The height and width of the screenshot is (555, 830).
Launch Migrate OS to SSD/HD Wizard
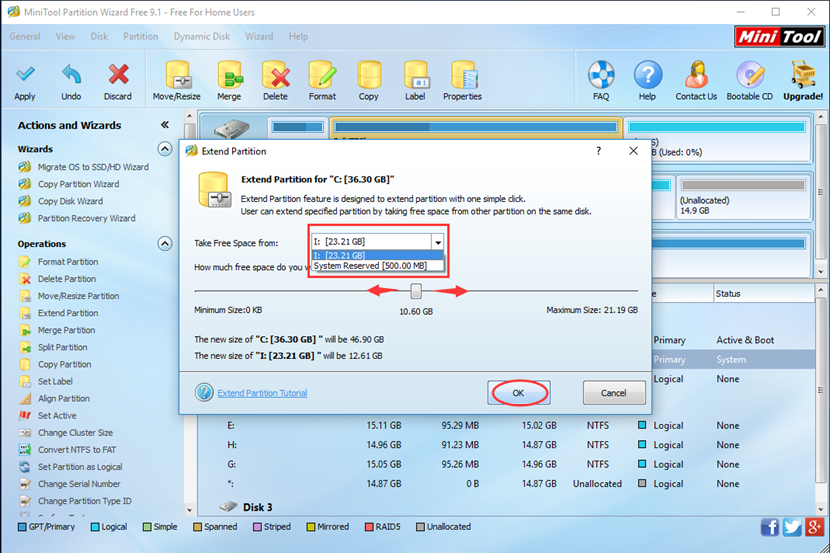[x=93, y=167]
